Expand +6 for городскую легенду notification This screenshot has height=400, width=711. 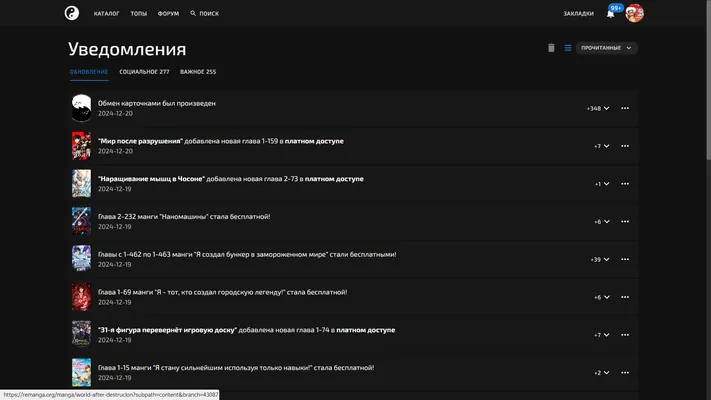pyautogui.click(x=602, y=297)
